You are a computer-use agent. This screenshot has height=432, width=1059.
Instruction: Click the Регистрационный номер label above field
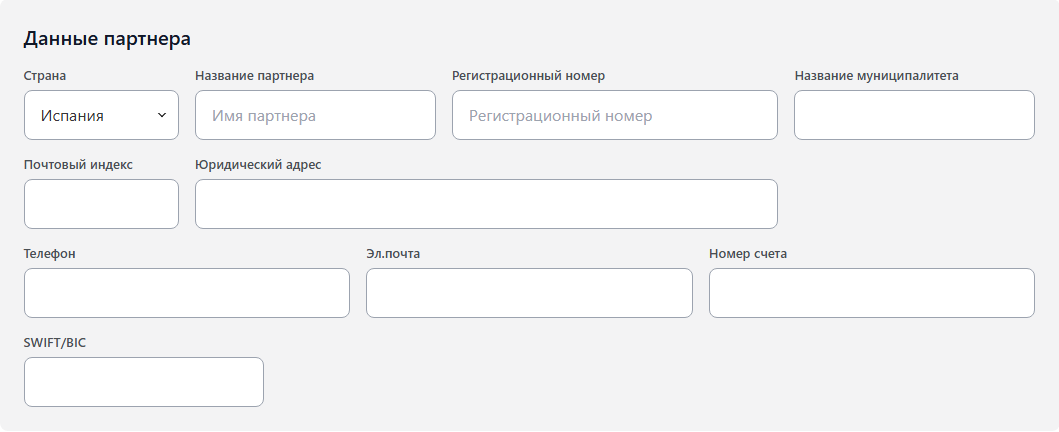tap(528, 76)
